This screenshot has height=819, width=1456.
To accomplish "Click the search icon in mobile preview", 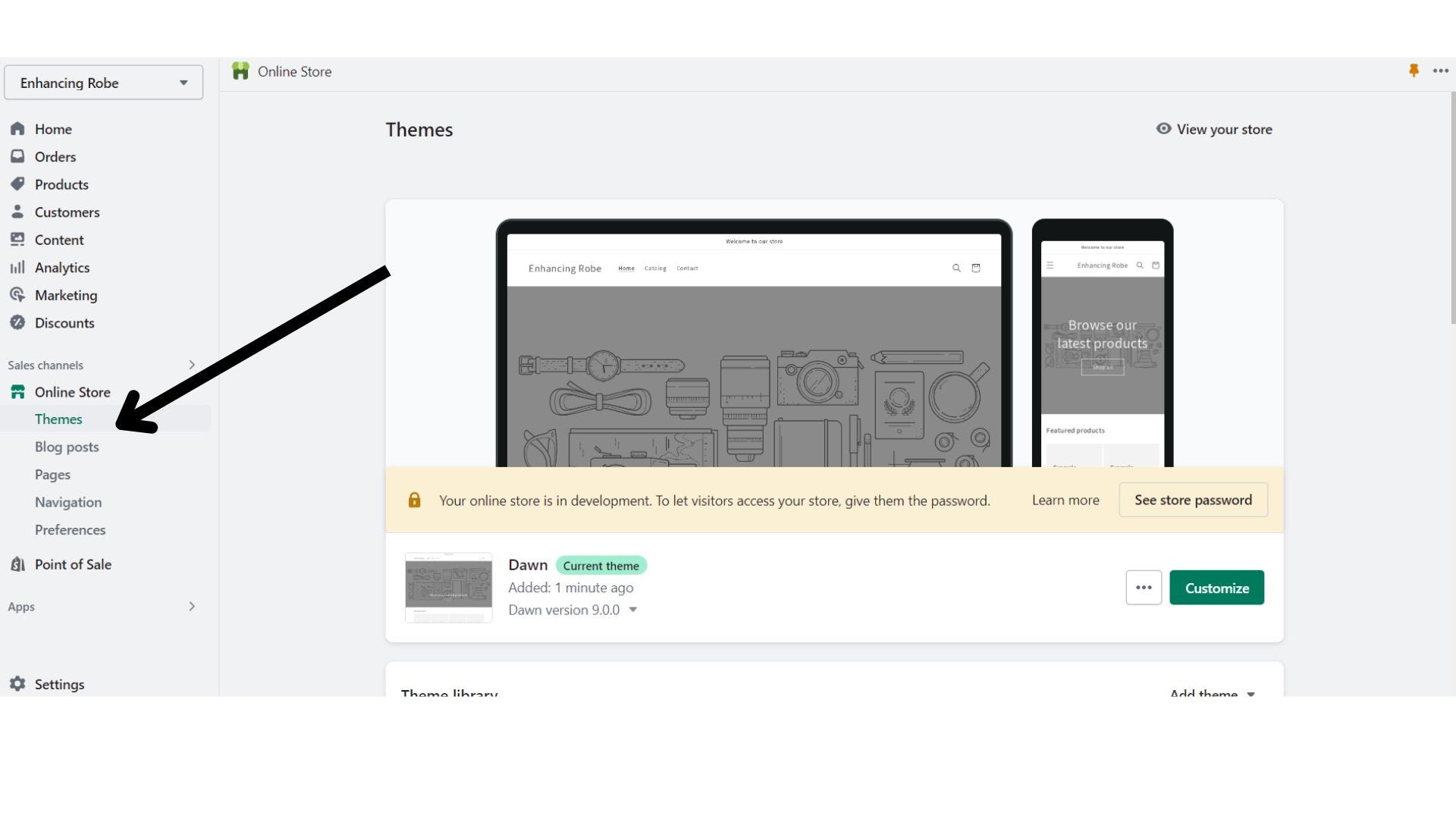I will click(x=1140, y=265).
